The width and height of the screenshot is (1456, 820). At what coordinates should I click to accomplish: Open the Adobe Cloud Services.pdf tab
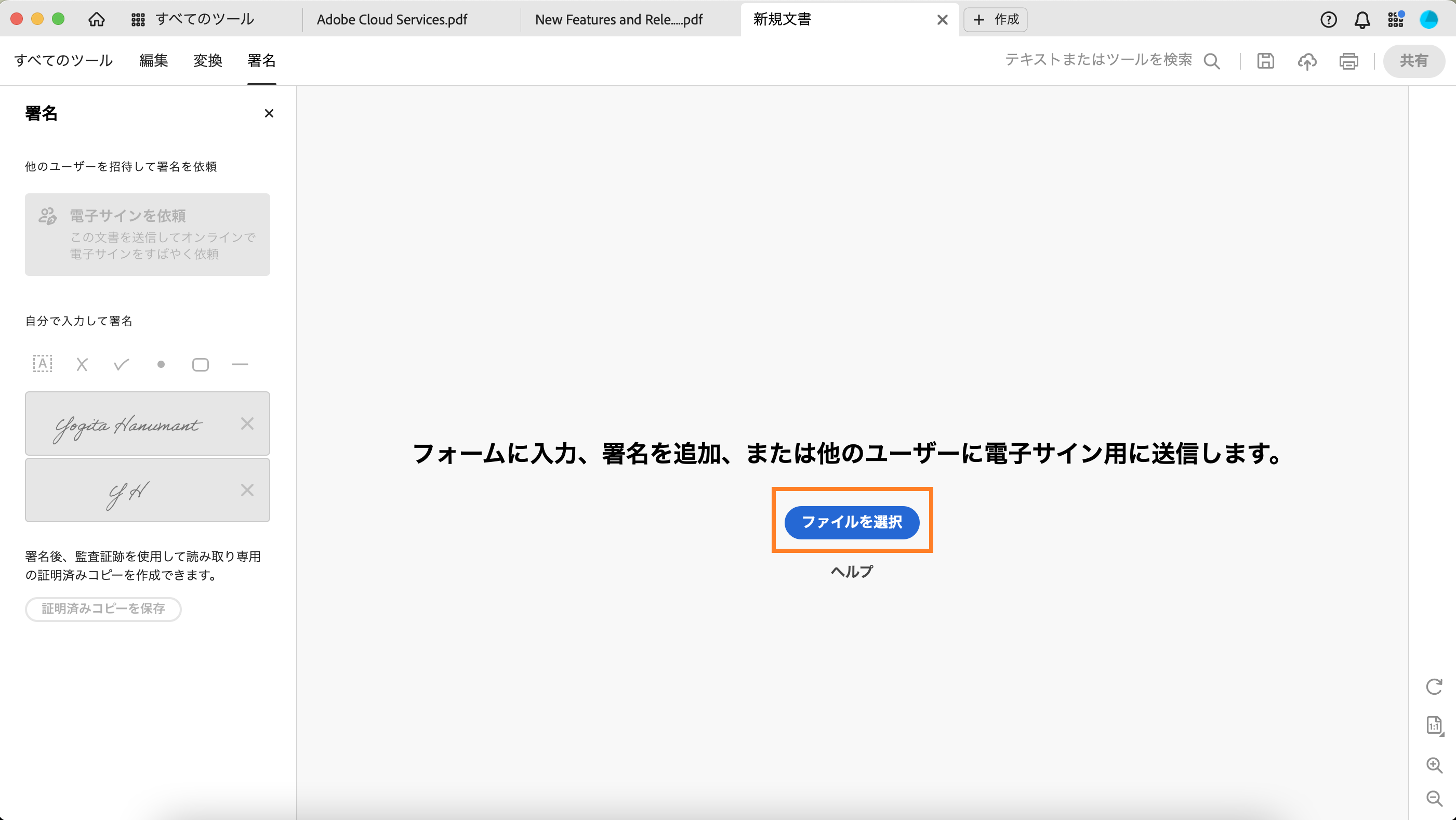tap(392, 20)
